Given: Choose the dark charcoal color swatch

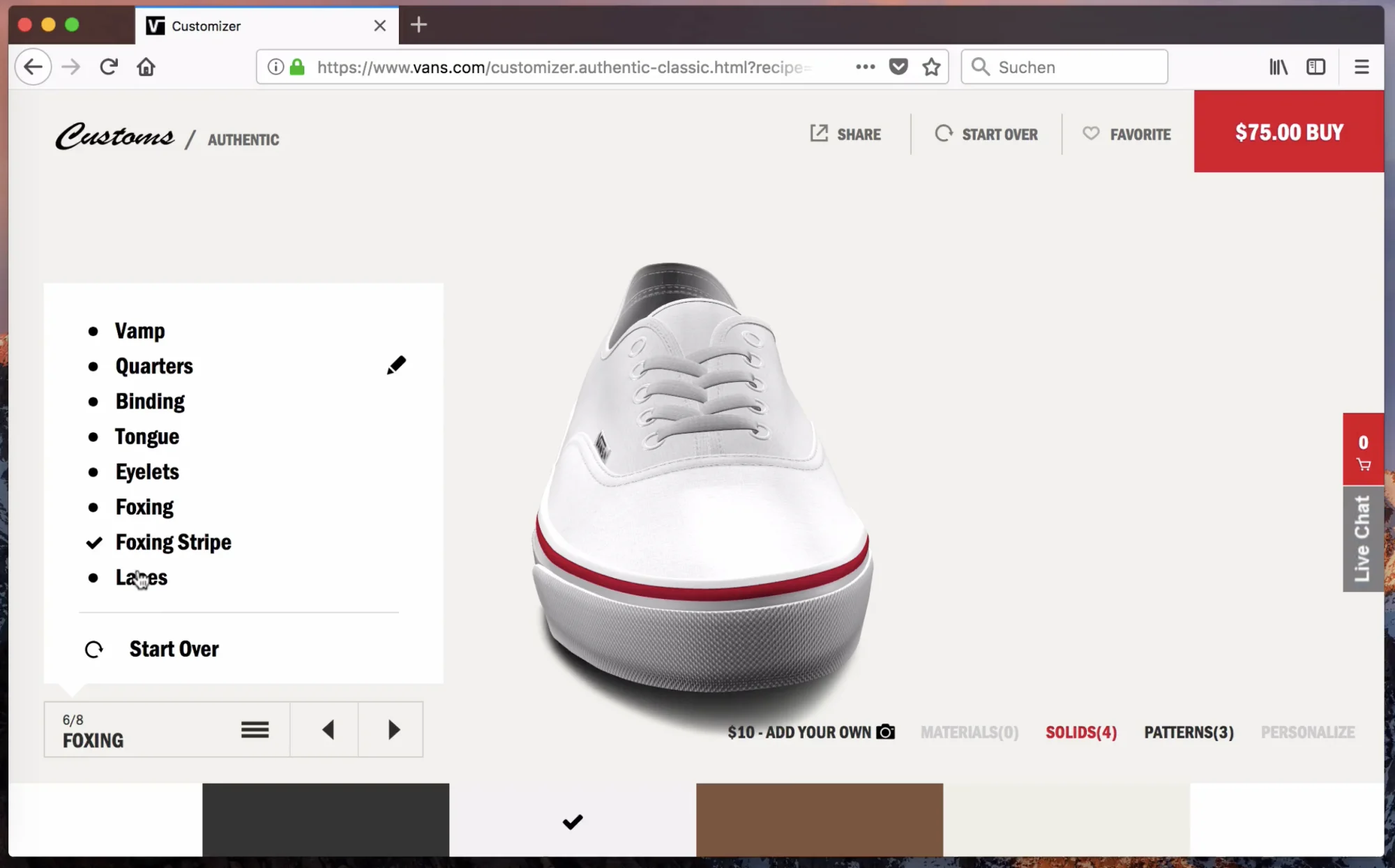Looking at the screenshot, I should 326,820.
